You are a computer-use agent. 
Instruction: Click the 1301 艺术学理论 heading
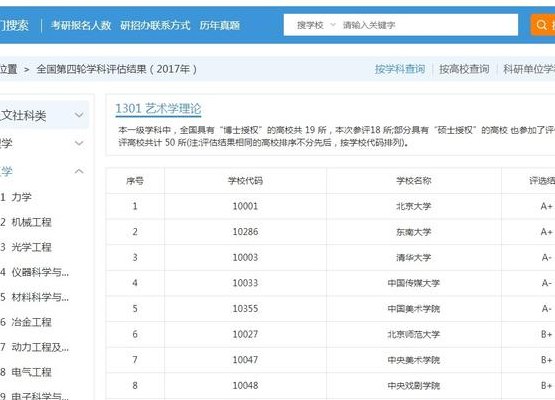pos(158,109)
